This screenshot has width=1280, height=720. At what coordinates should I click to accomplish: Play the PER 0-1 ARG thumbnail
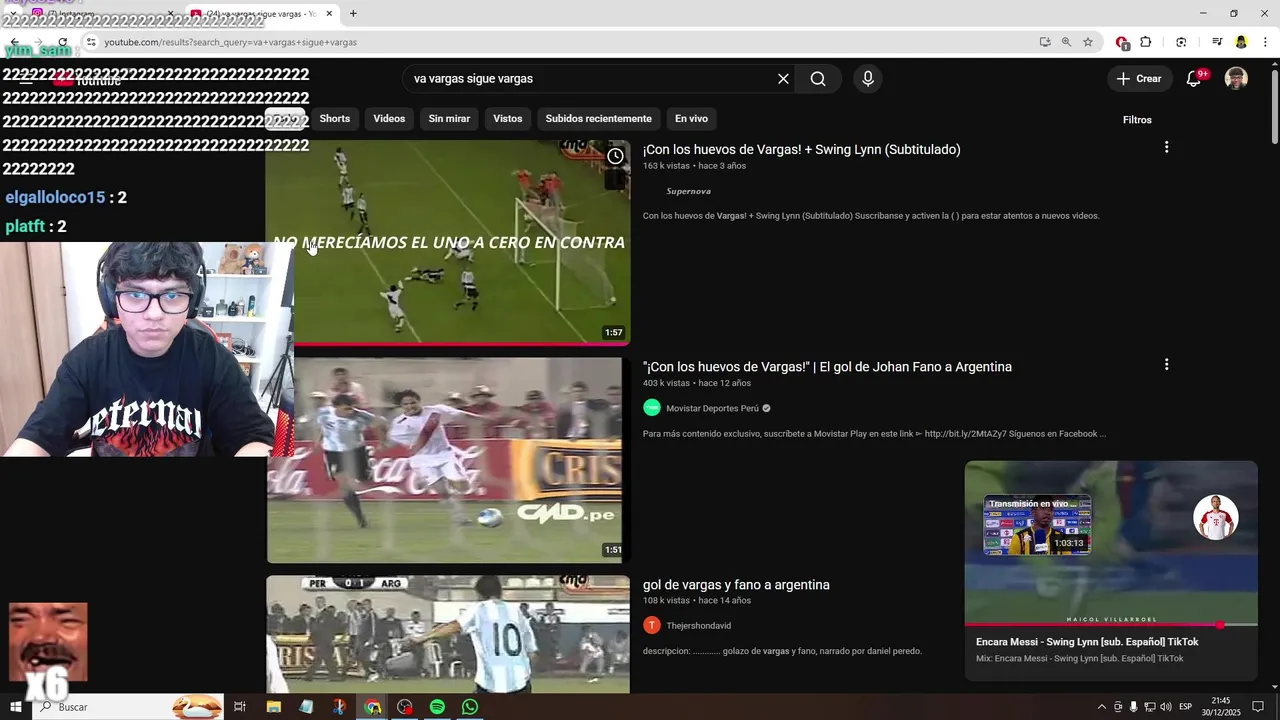click(x=448, y=634)
